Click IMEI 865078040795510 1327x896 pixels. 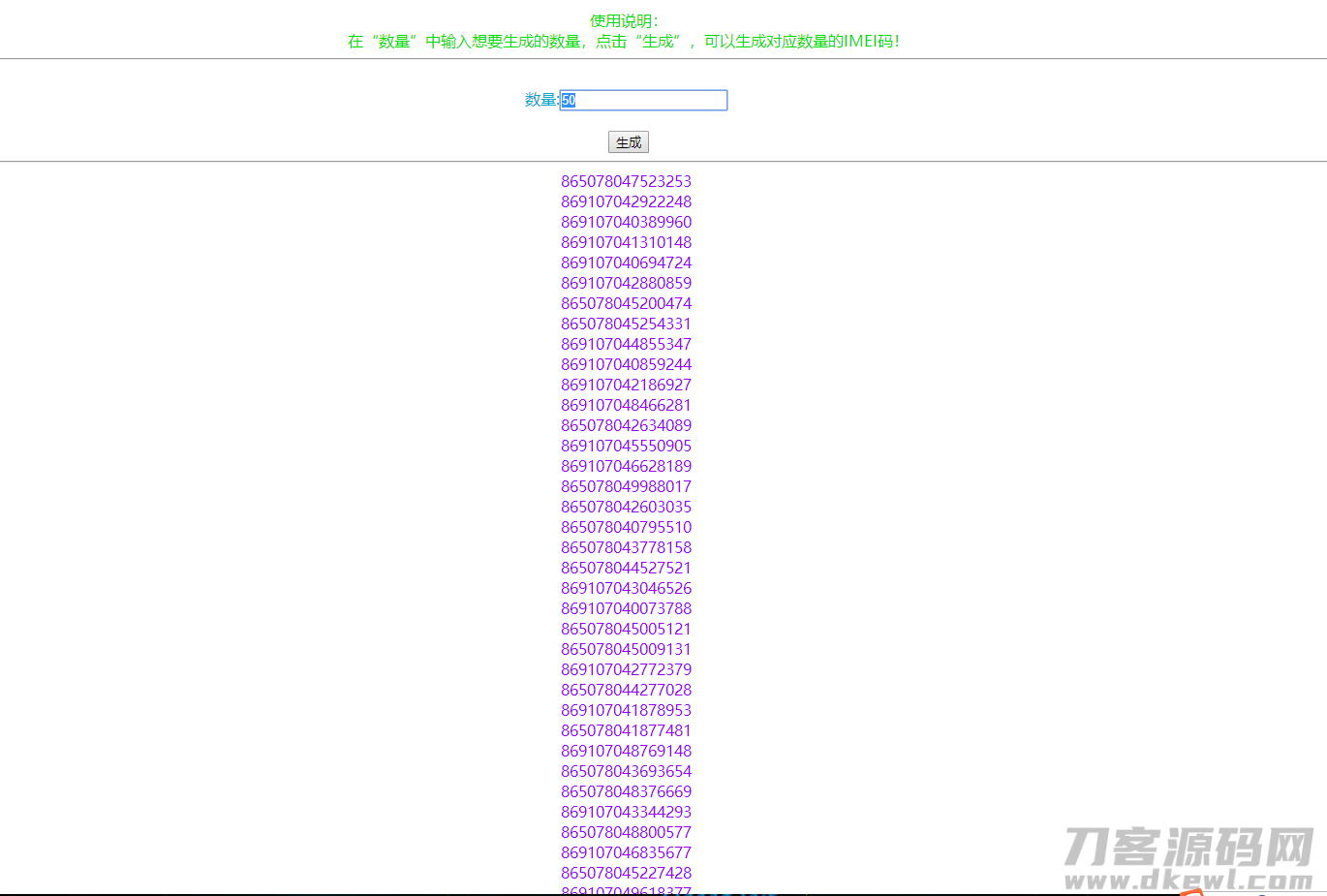[626, 527]
